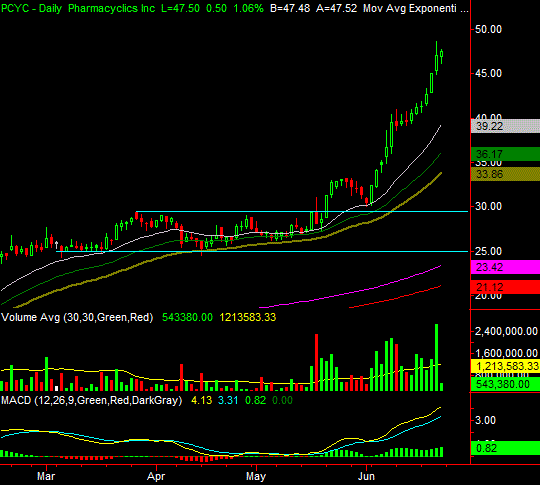540x486 pixels.
Task: Click the Mov Avg Exponential indicator text
Action: point(416,8)
